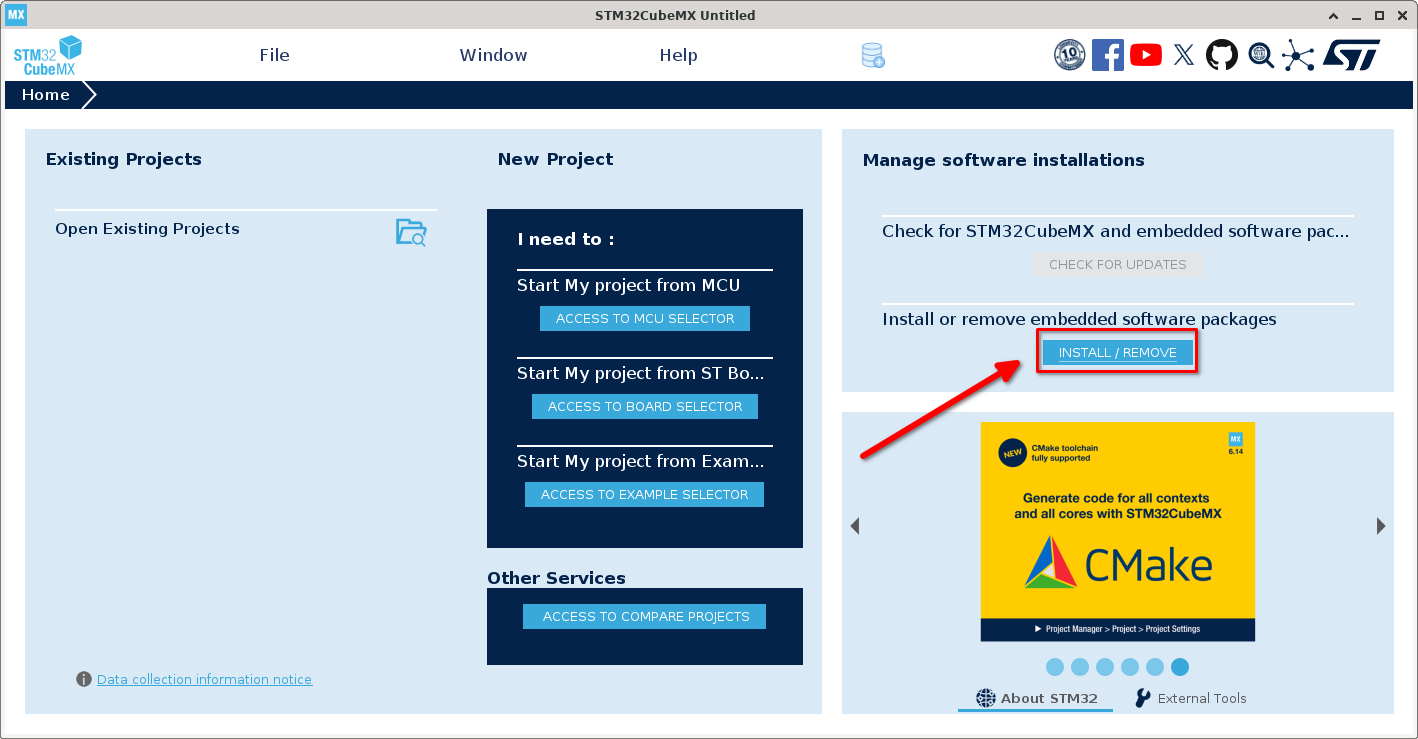This screenshot has height=739, width=1418.
Task: Open the GitHub icon link
Action: (x=1221, y=55)
